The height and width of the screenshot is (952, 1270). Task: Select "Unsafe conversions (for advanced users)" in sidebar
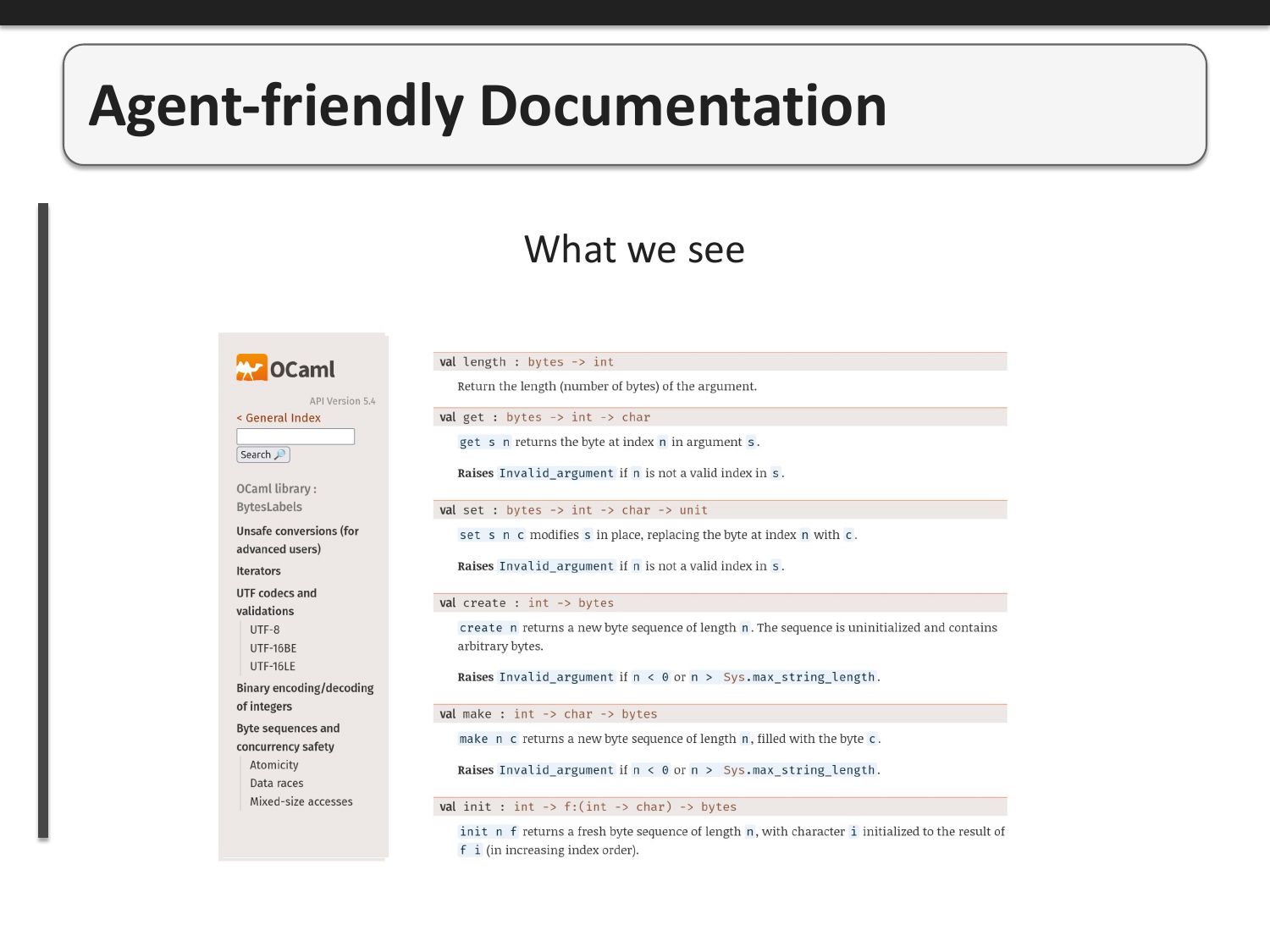297,539
